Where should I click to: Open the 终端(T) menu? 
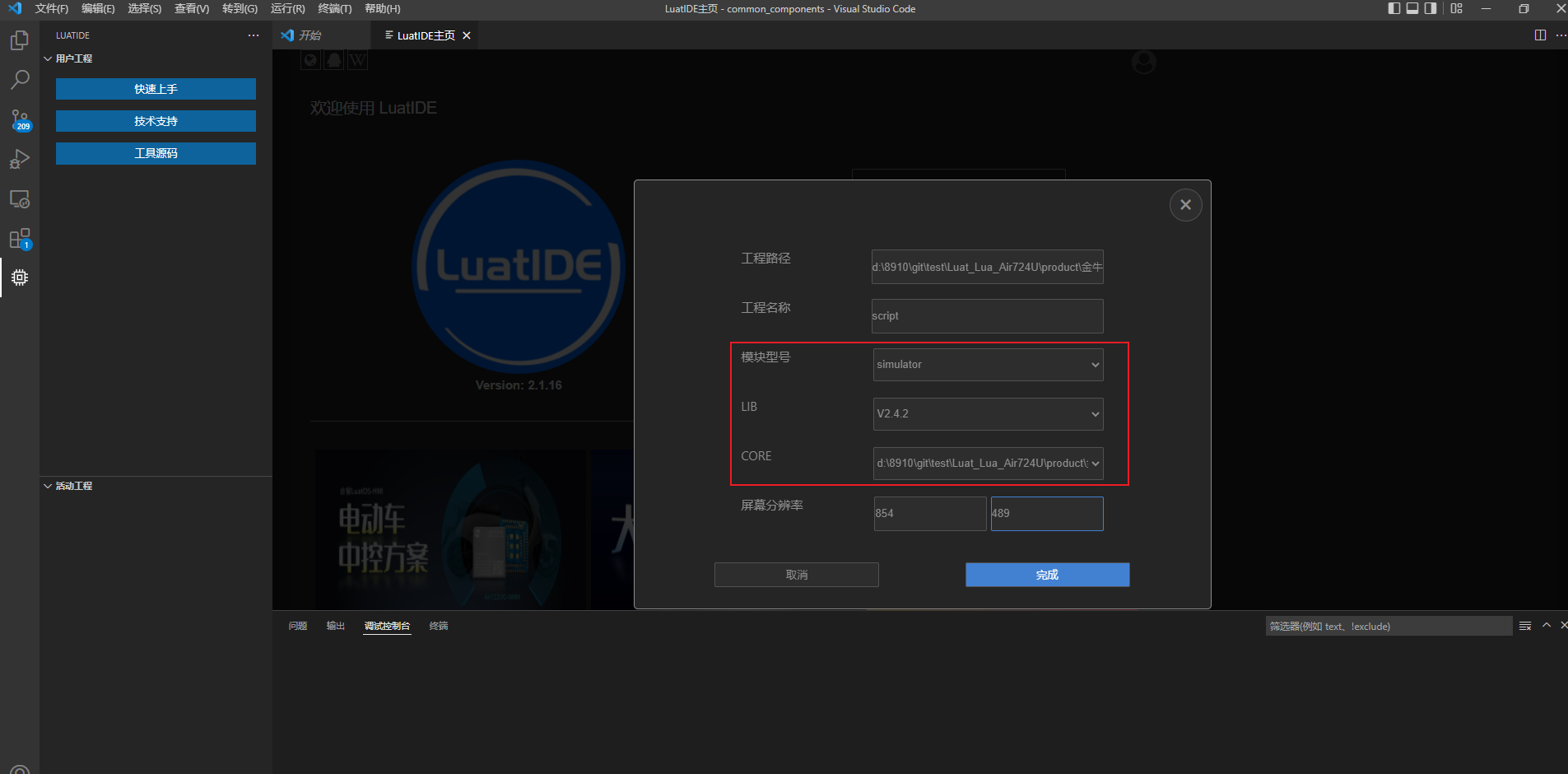tap(334, 9)
